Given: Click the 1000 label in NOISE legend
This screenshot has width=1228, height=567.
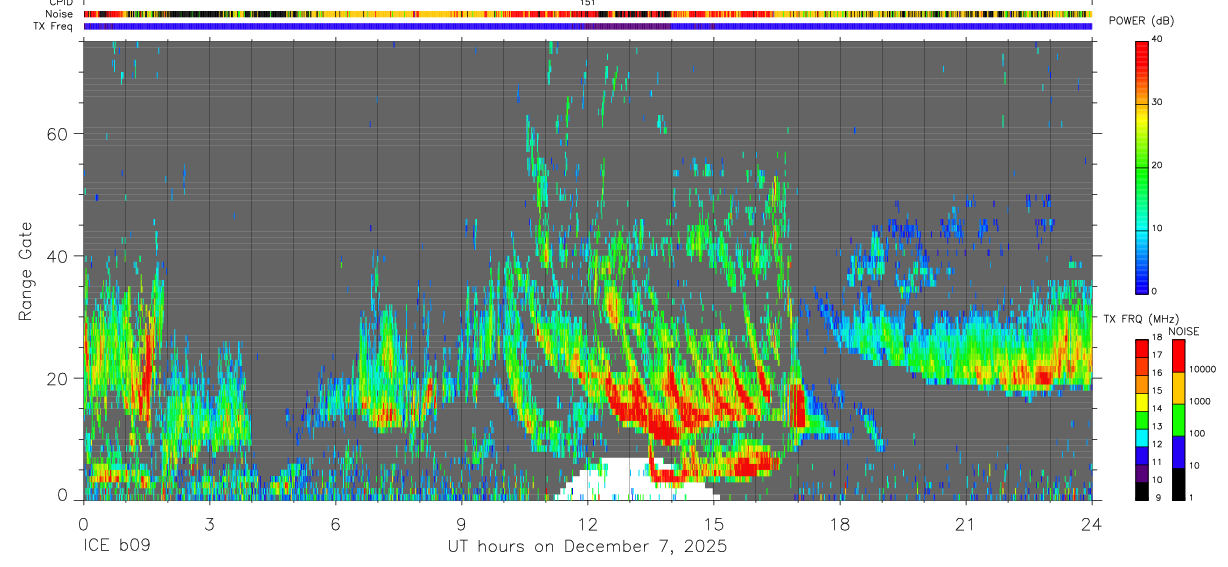Looking at the screenshot, I should coord(1199,401).
